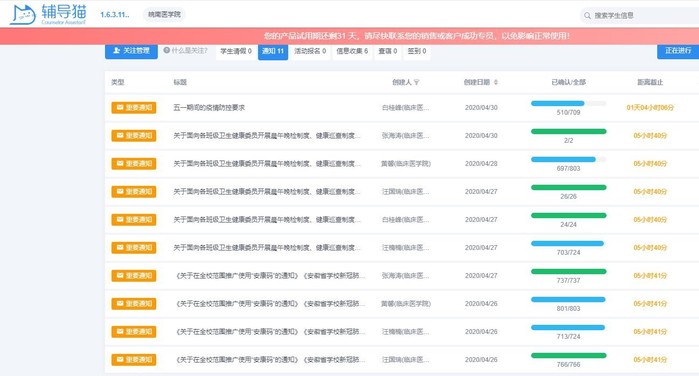Click the question mark help icon
The image size is (699, 376).
(x=167, y=50)
